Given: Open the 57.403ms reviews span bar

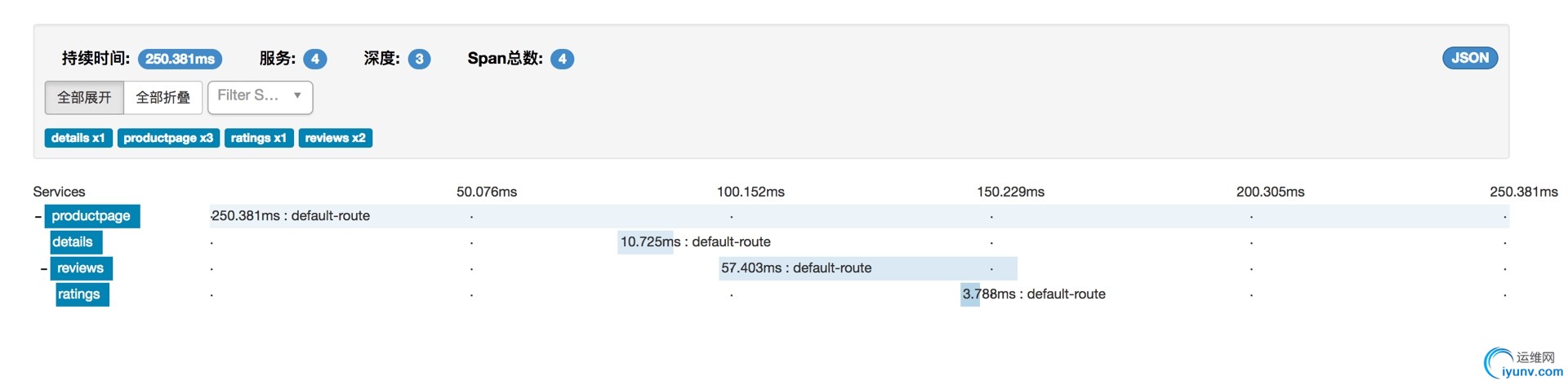Looking at the screenshot, I should tap(868, 268).
